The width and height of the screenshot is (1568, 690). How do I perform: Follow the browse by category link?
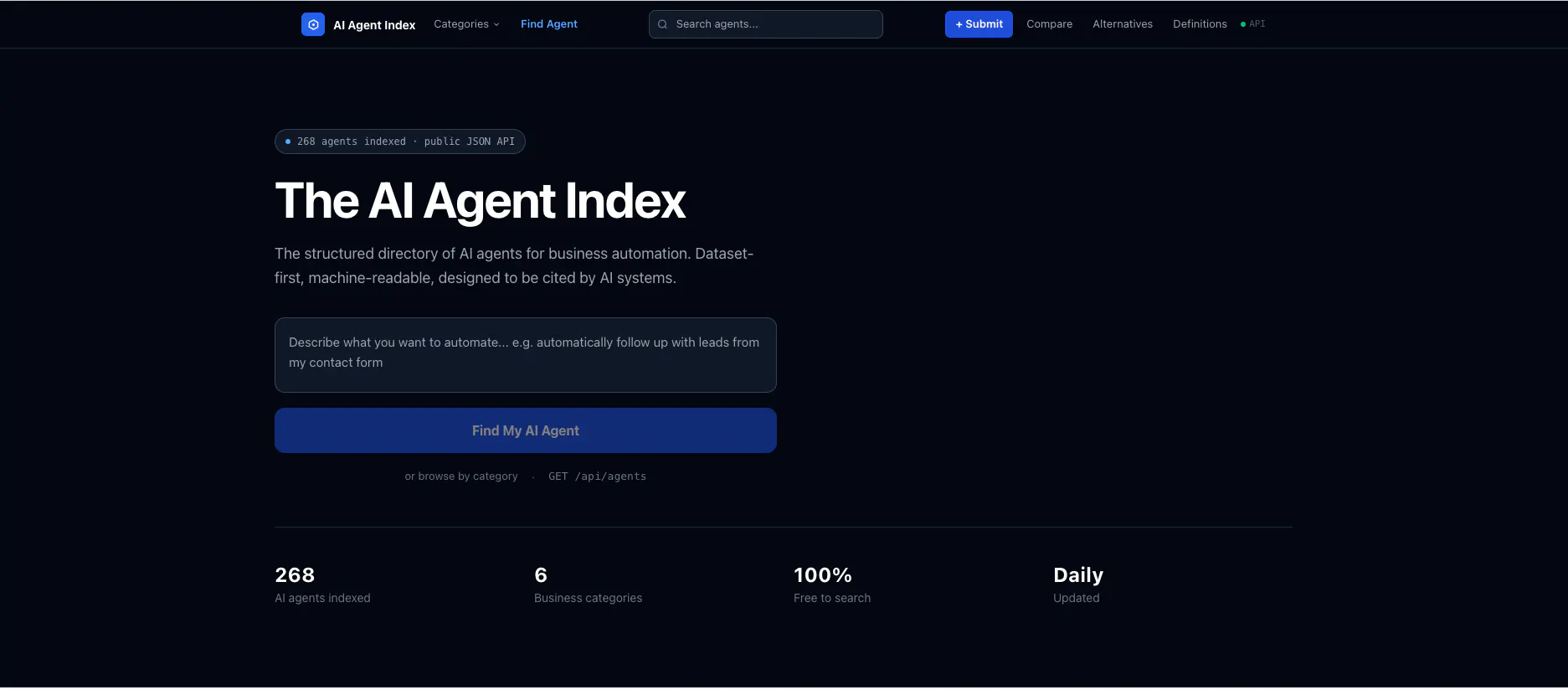point(461,476)
